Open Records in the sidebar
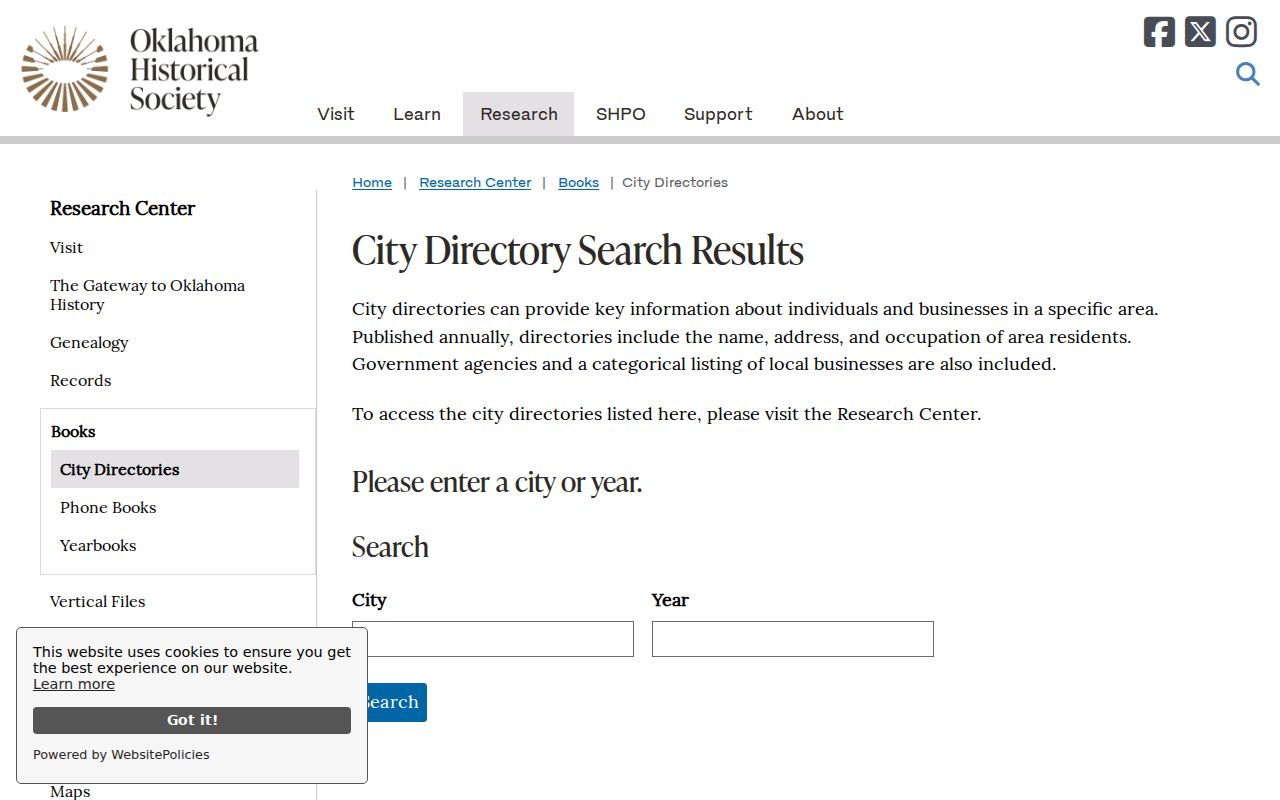 click(x=80, y=380)
